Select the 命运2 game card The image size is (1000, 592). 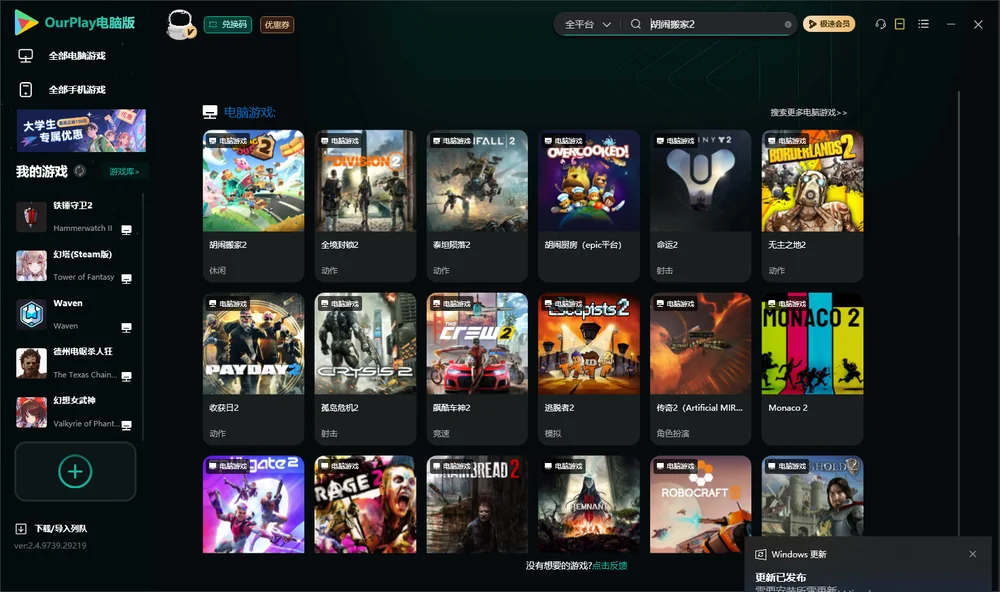pyautogui.click(x=701, y=205)
